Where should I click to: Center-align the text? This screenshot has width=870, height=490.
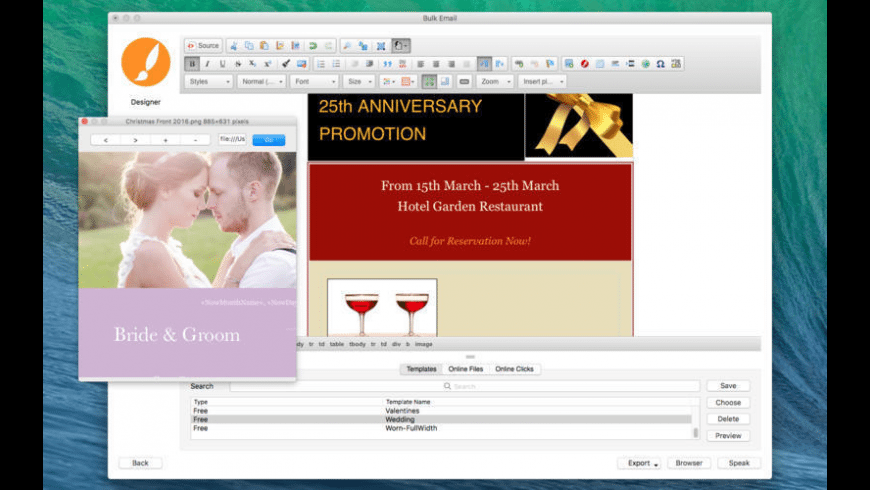(436, 64)
